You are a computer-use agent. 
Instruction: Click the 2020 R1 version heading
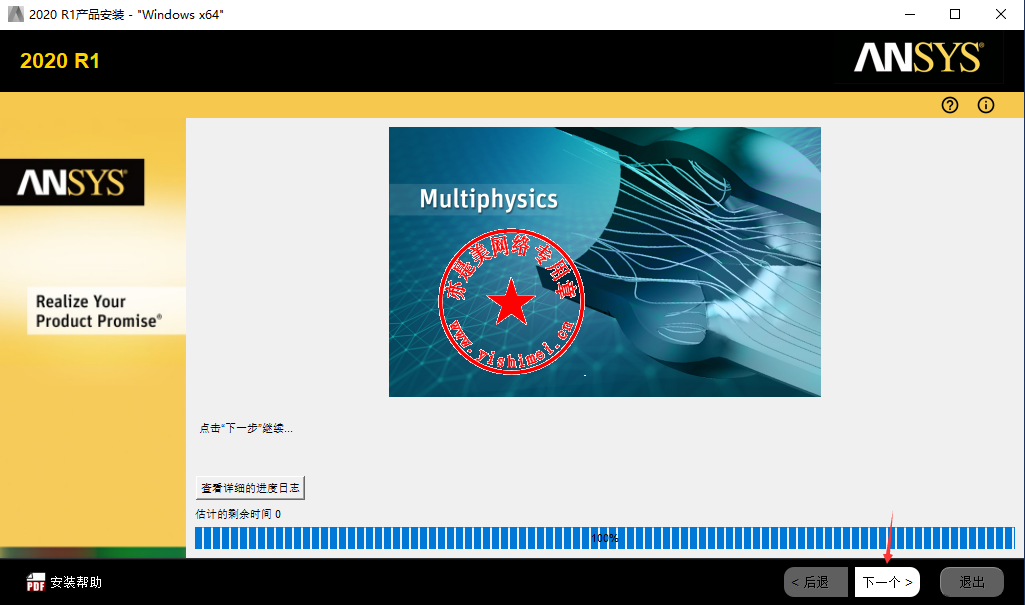tap(59, 61)
